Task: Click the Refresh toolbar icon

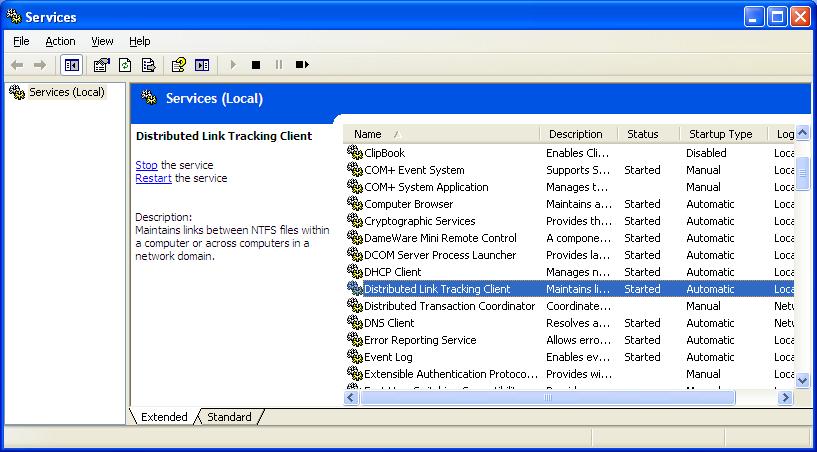Action: pos(125,65)
